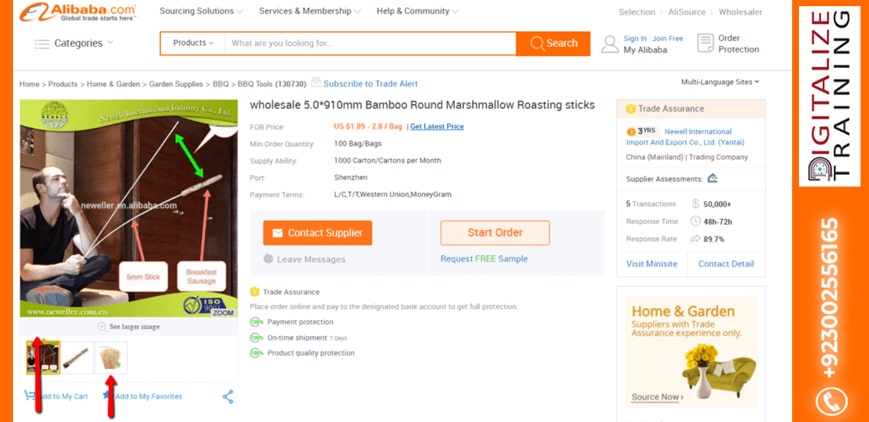Image resolution: width=869 pixels, height=422 pixels.
Task: Open the Services & Membership menu
Action: [309, 12]
